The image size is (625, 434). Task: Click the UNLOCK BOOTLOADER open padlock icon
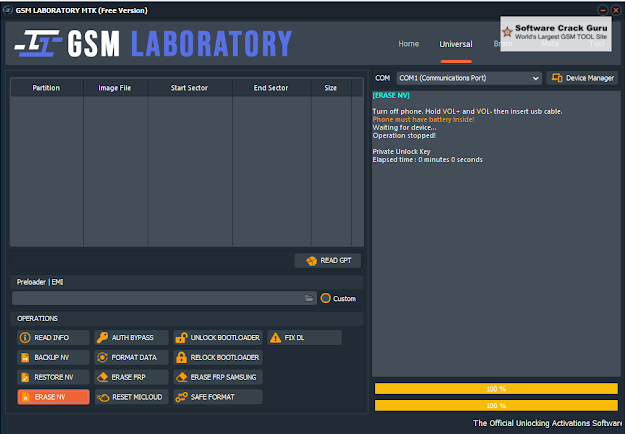[181, 338]
